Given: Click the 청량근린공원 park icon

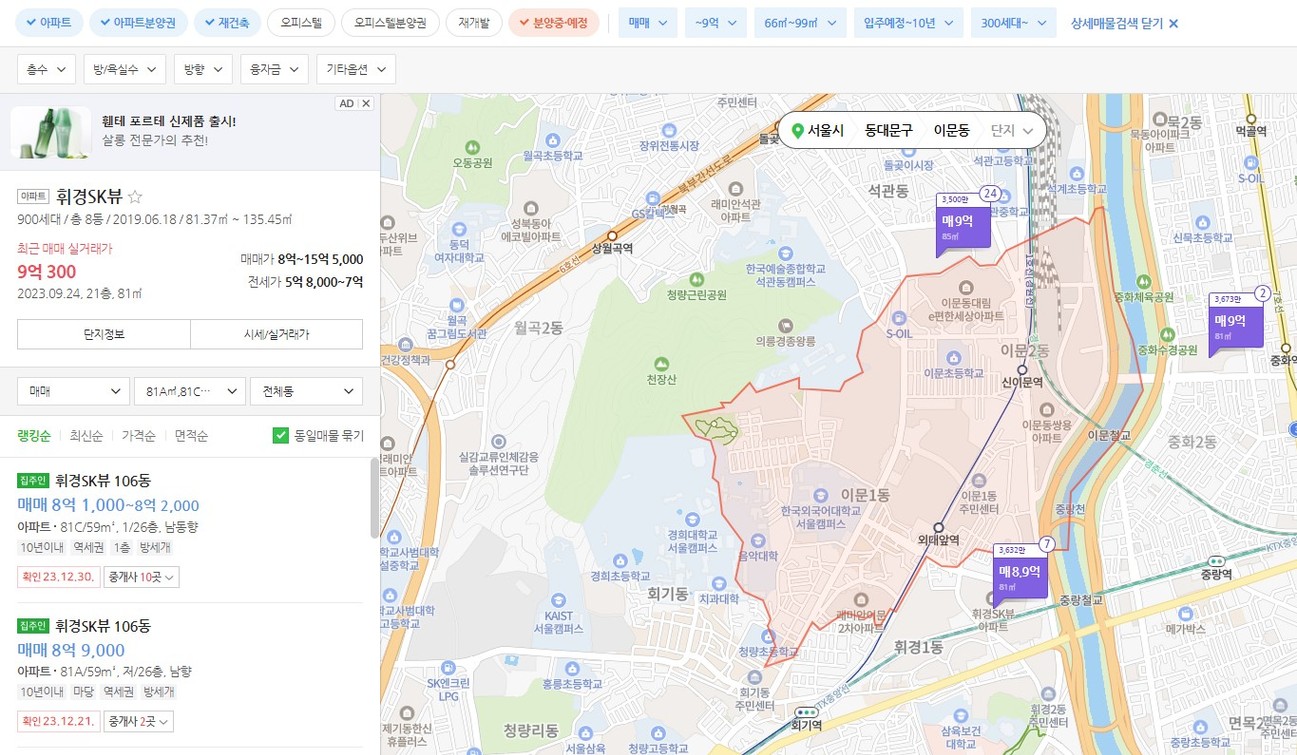Looking at the screenshot, I should pyautogui.click(x=696, y=281).
